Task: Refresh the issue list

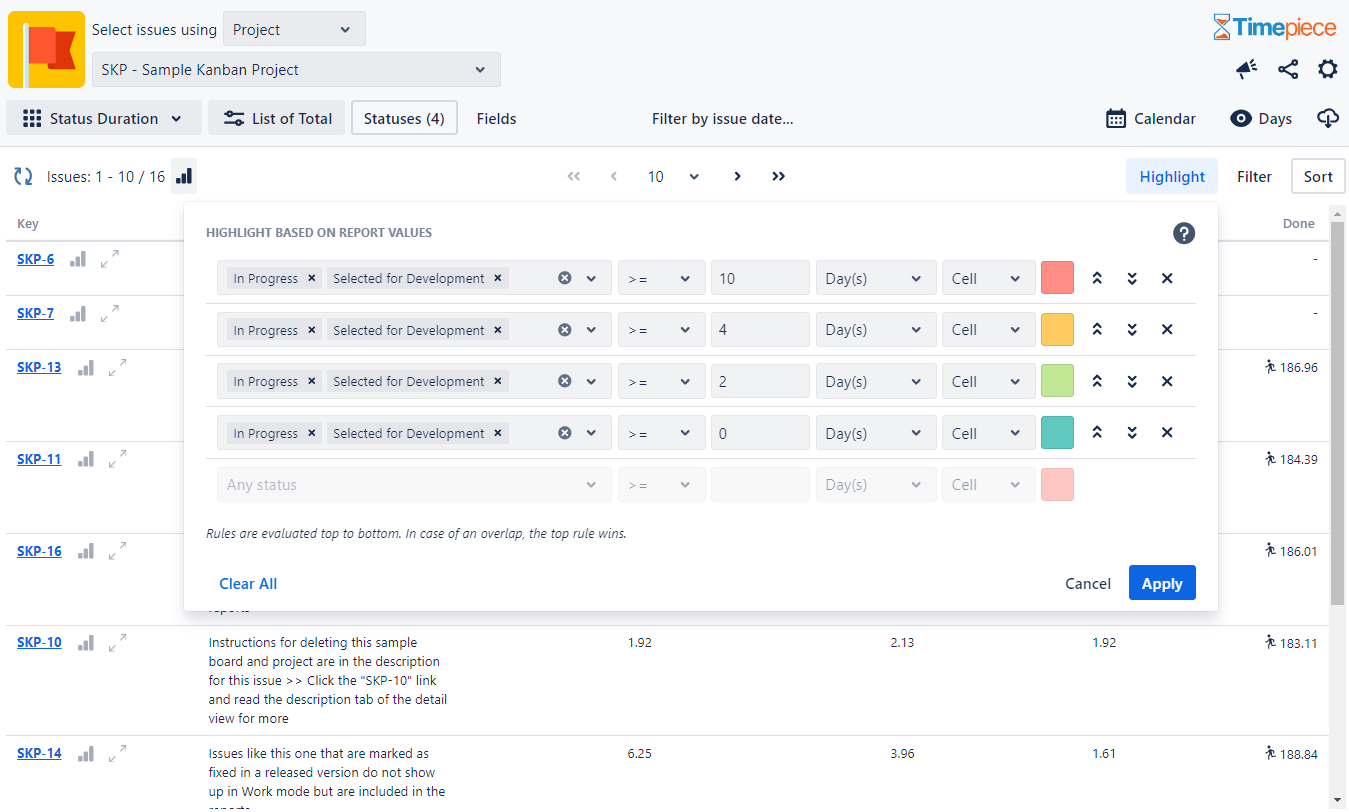Action: click(x=23, y=177)
